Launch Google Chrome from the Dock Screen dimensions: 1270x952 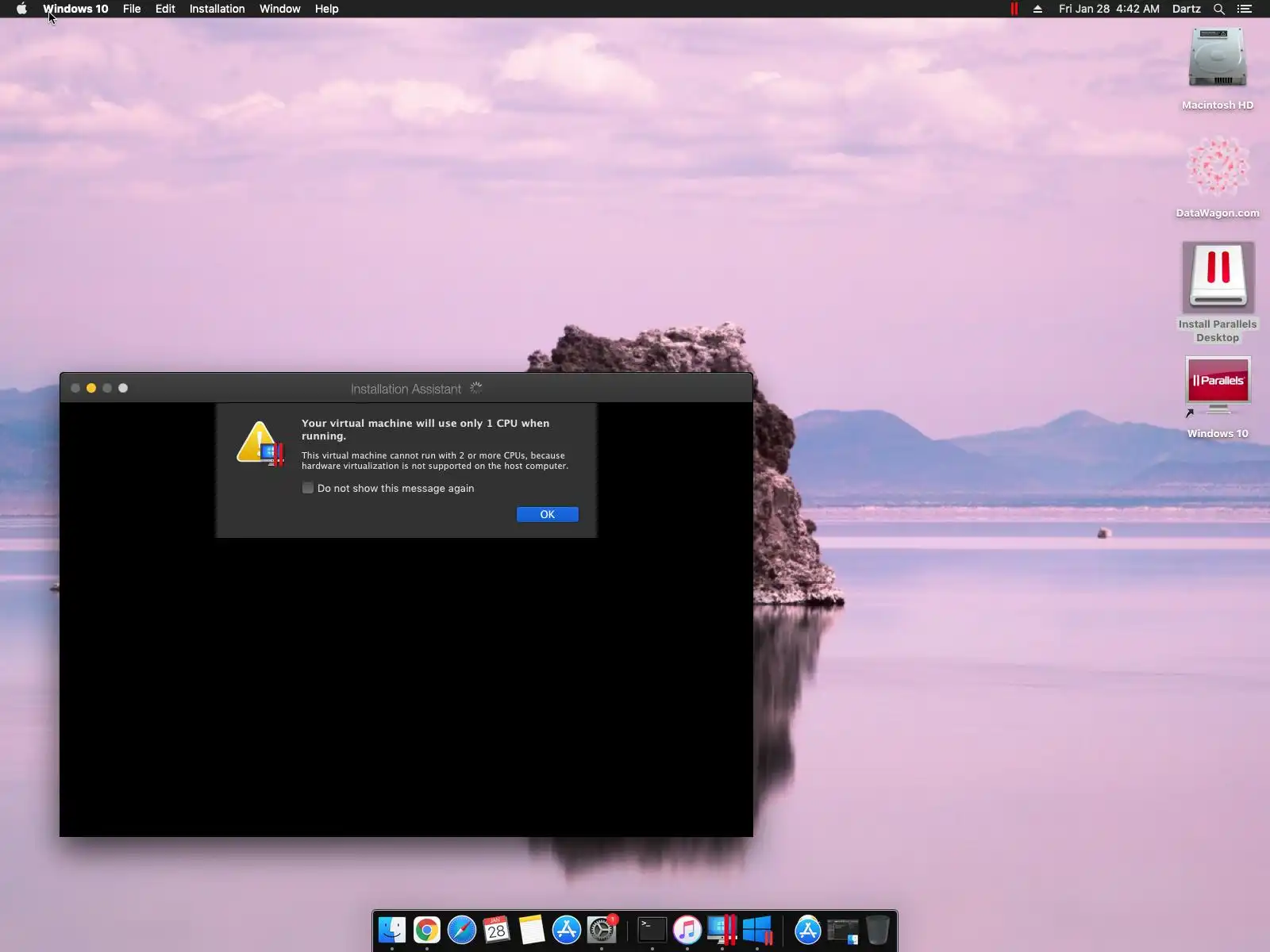427,930
